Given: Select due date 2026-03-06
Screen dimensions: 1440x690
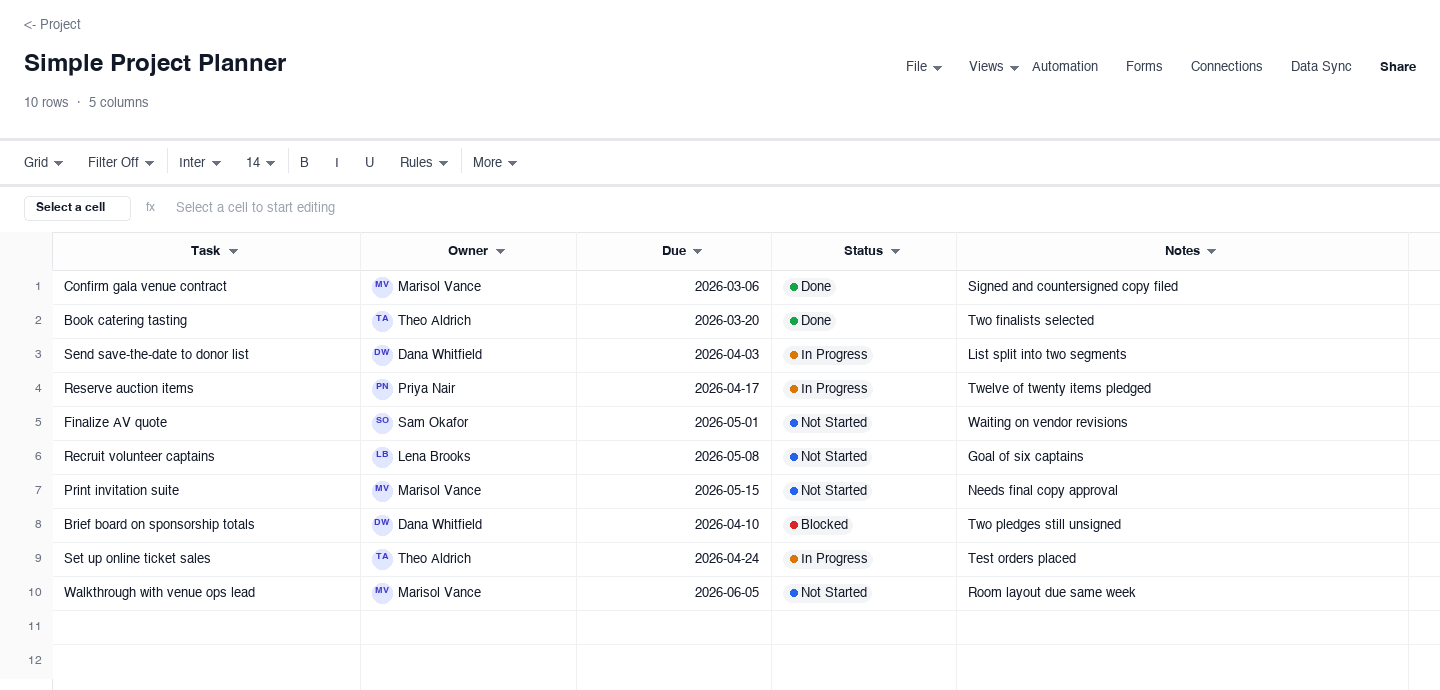Looking at the screenshot, I should pyautogui.click(x=674, y=287).
